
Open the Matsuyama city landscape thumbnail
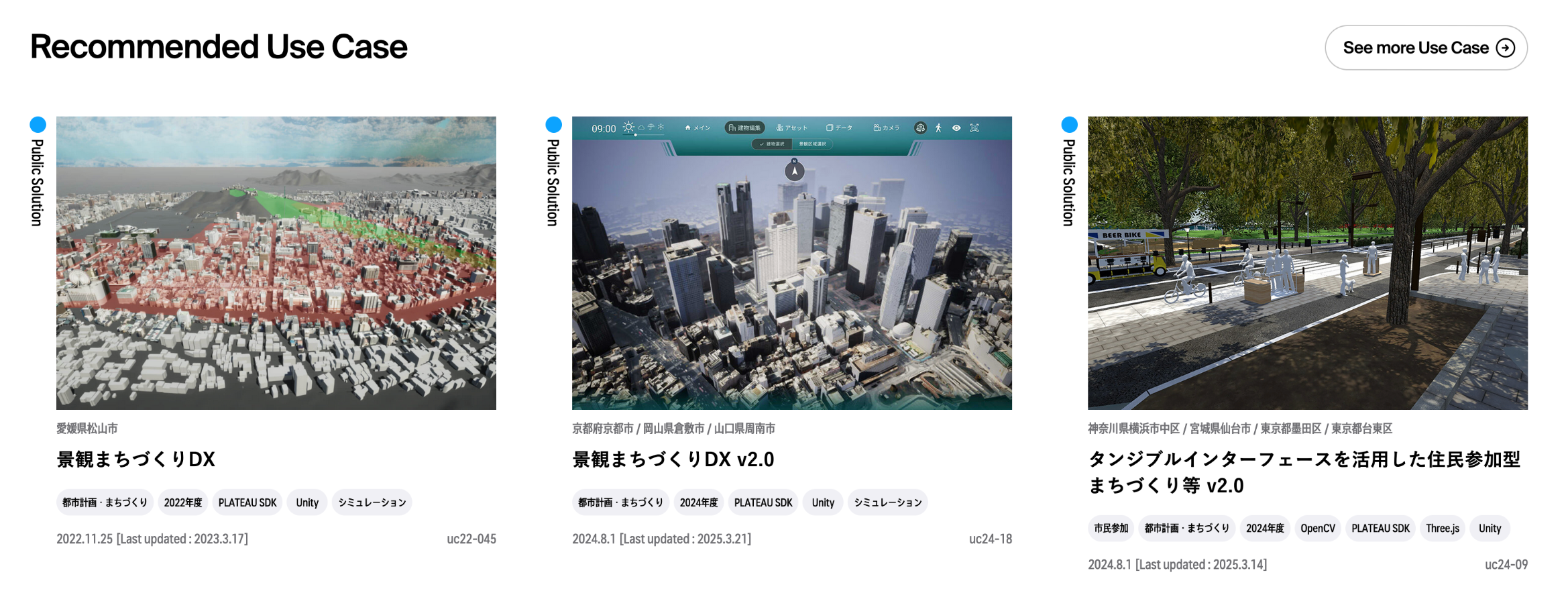pos(276,262)
